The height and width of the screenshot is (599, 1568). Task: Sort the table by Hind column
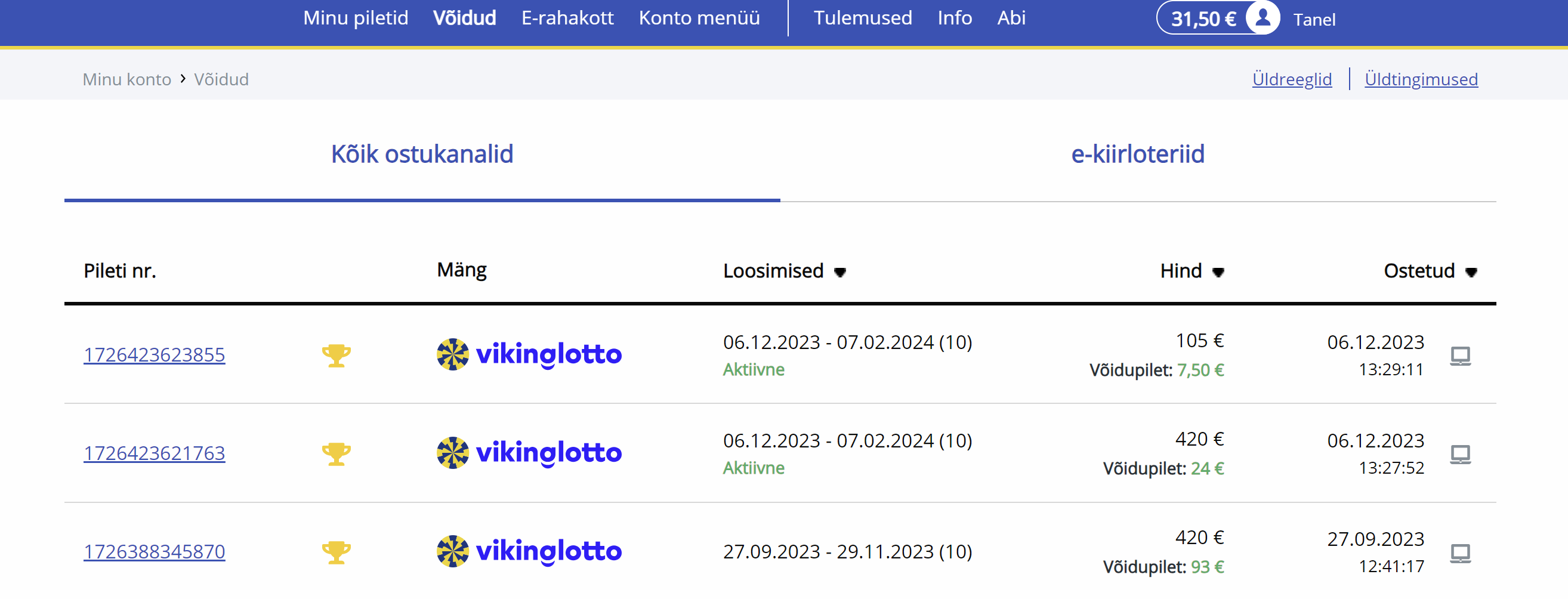[1192, 271]
